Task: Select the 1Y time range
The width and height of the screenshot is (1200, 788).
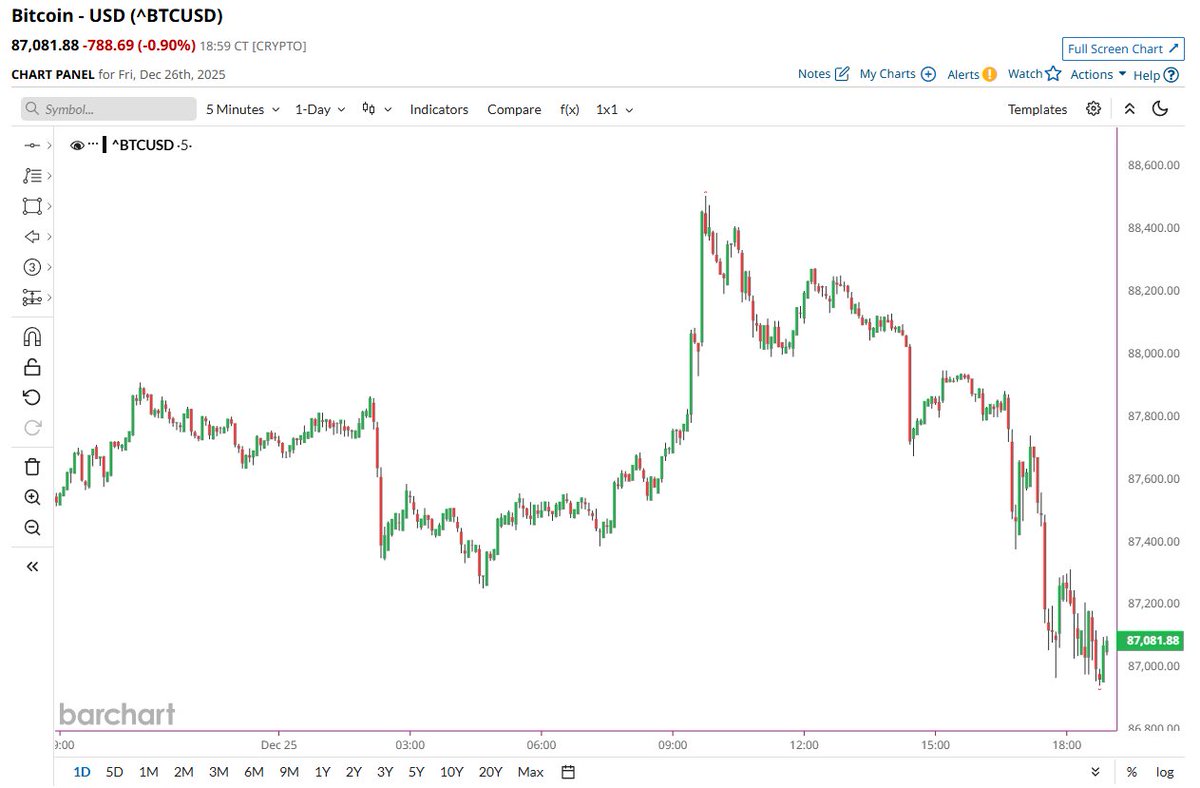Action: click(322, 772)
